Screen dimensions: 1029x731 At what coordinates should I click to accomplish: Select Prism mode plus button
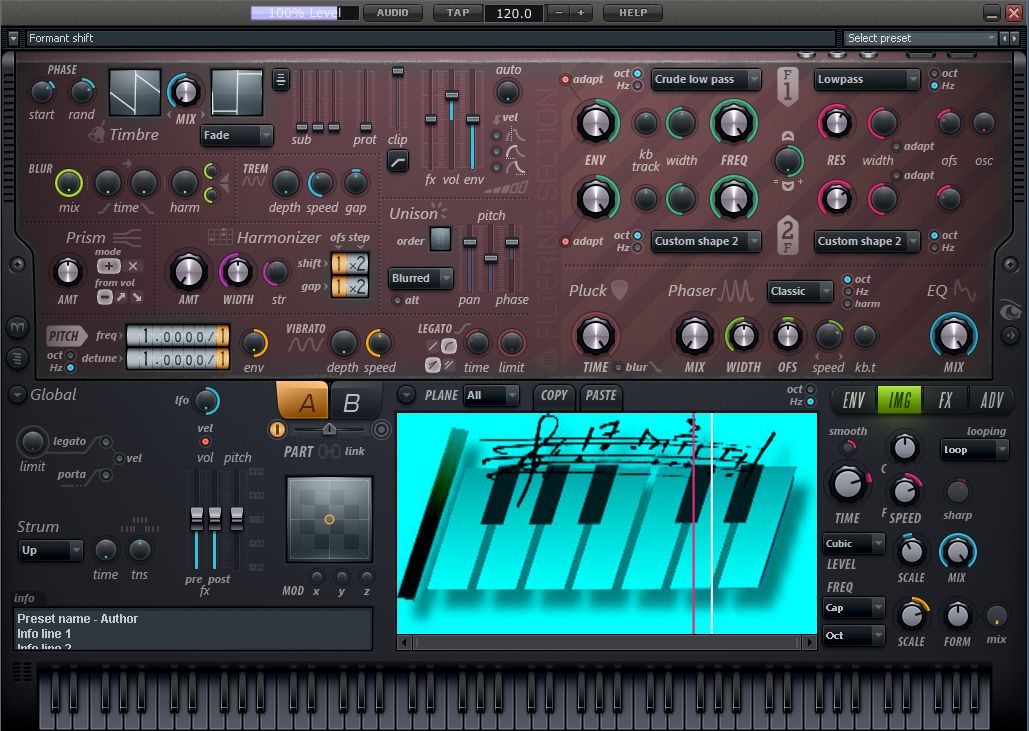pos(109,266)
